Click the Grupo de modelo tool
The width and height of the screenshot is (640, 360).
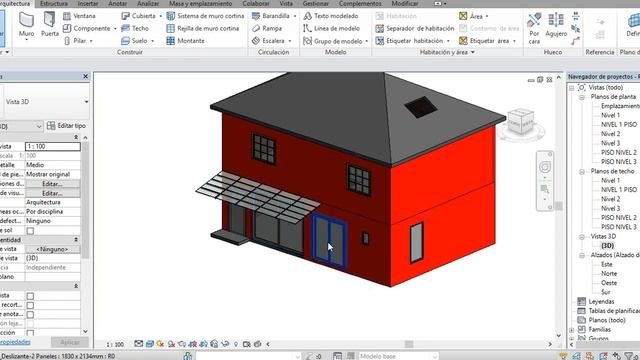click(x=335, y=41)
